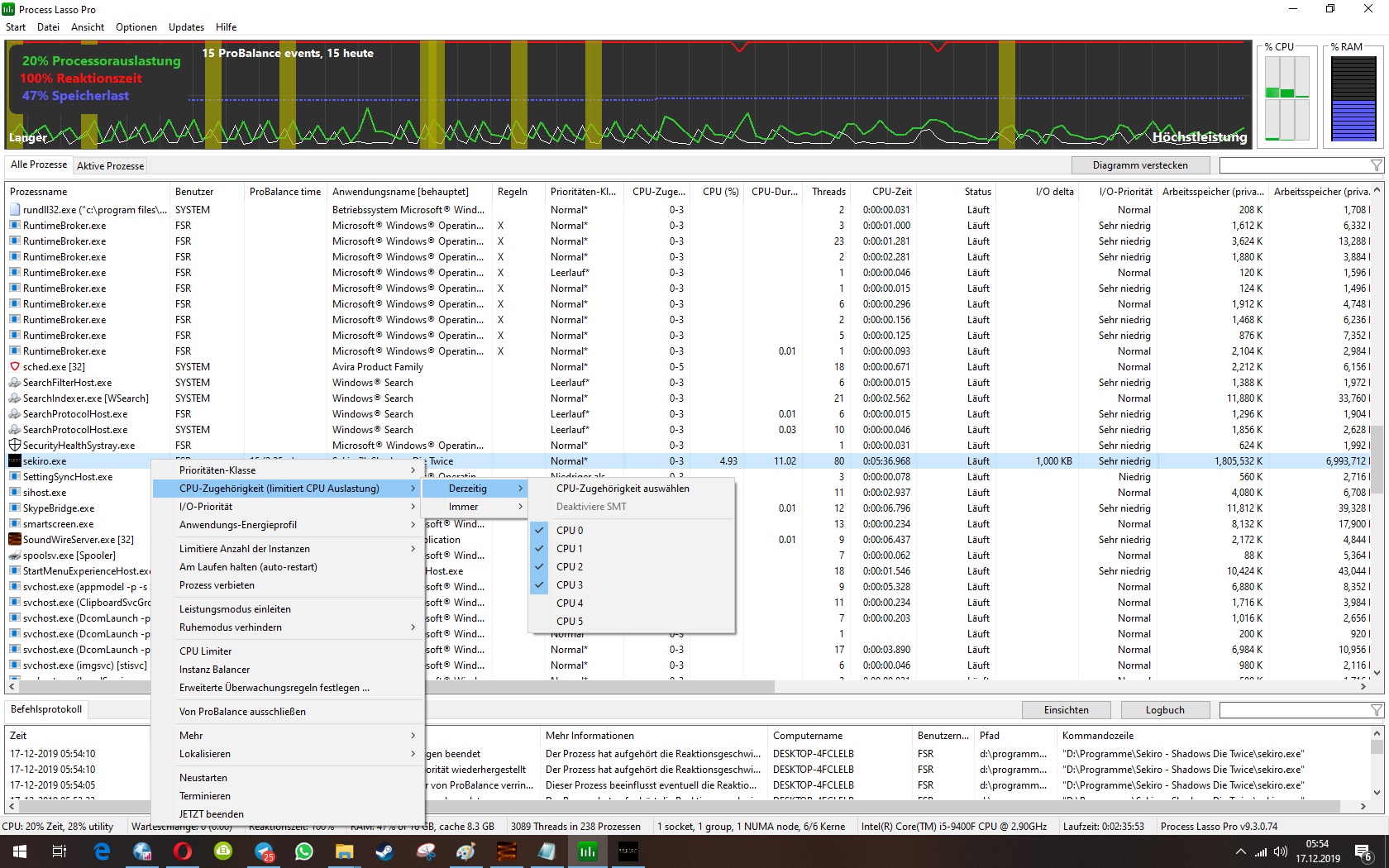Expand the Lokalisieren submenu

(287, 754)
